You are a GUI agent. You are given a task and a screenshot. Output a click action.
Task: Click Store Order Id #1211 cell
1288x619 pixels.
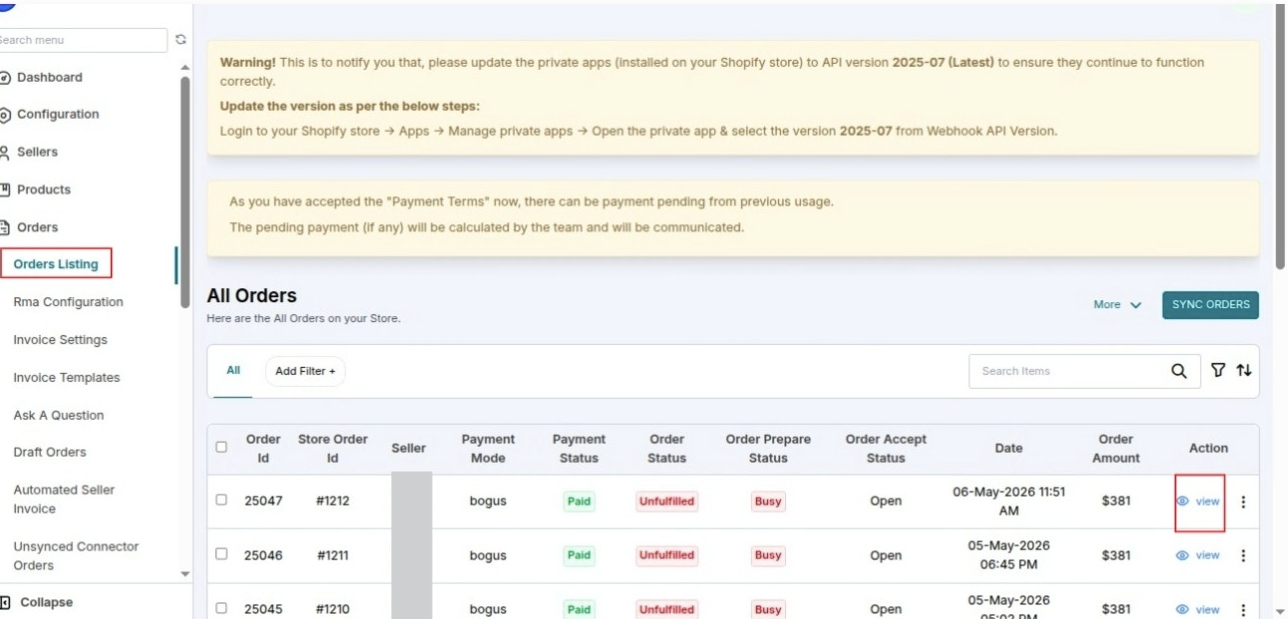[333, 556]
